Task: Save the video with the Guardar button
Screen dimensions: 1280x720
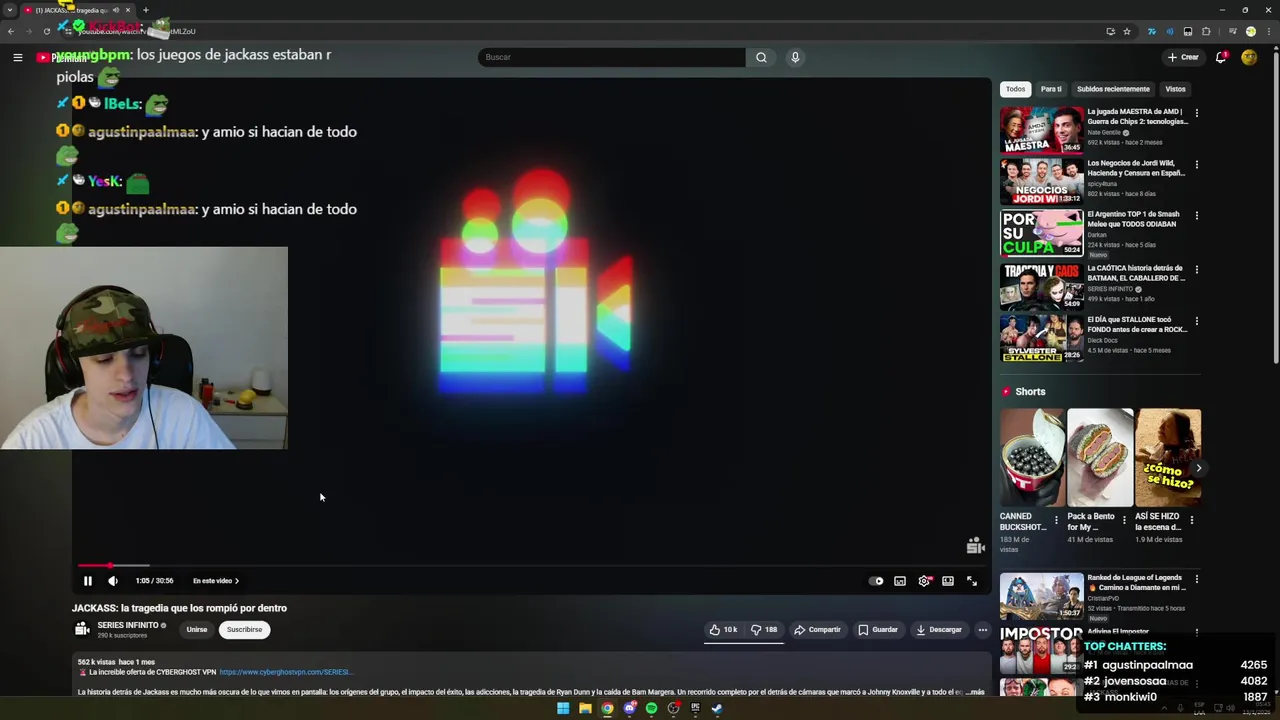Action: [878, 630]
